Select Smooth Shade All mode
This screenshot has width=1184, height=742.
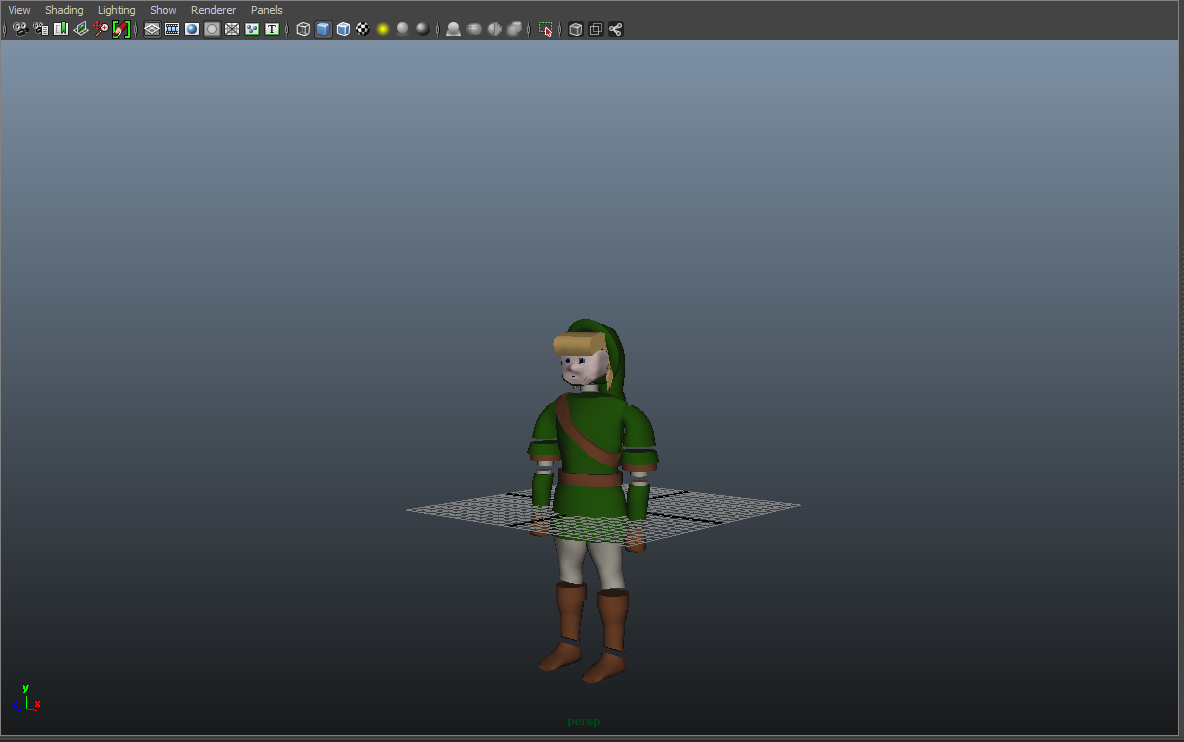click(x=323, y=29)
